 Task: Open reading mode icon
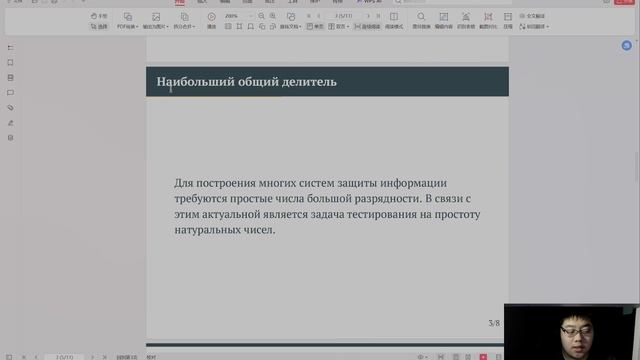click(x=394, y=17)
